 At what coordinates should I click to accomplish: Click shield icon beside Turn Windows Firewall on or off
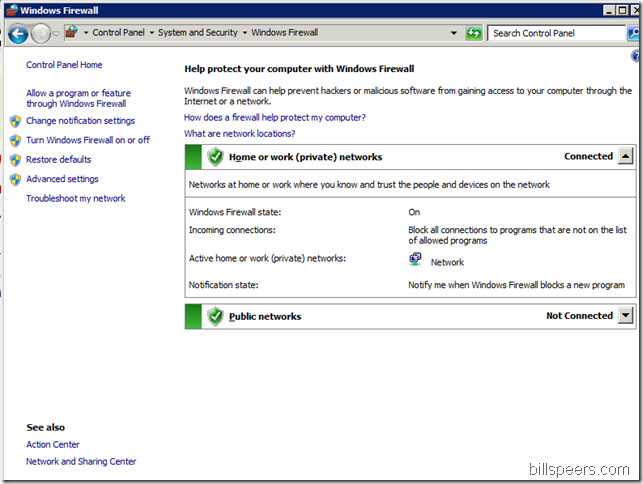click(x=16, y=140)
